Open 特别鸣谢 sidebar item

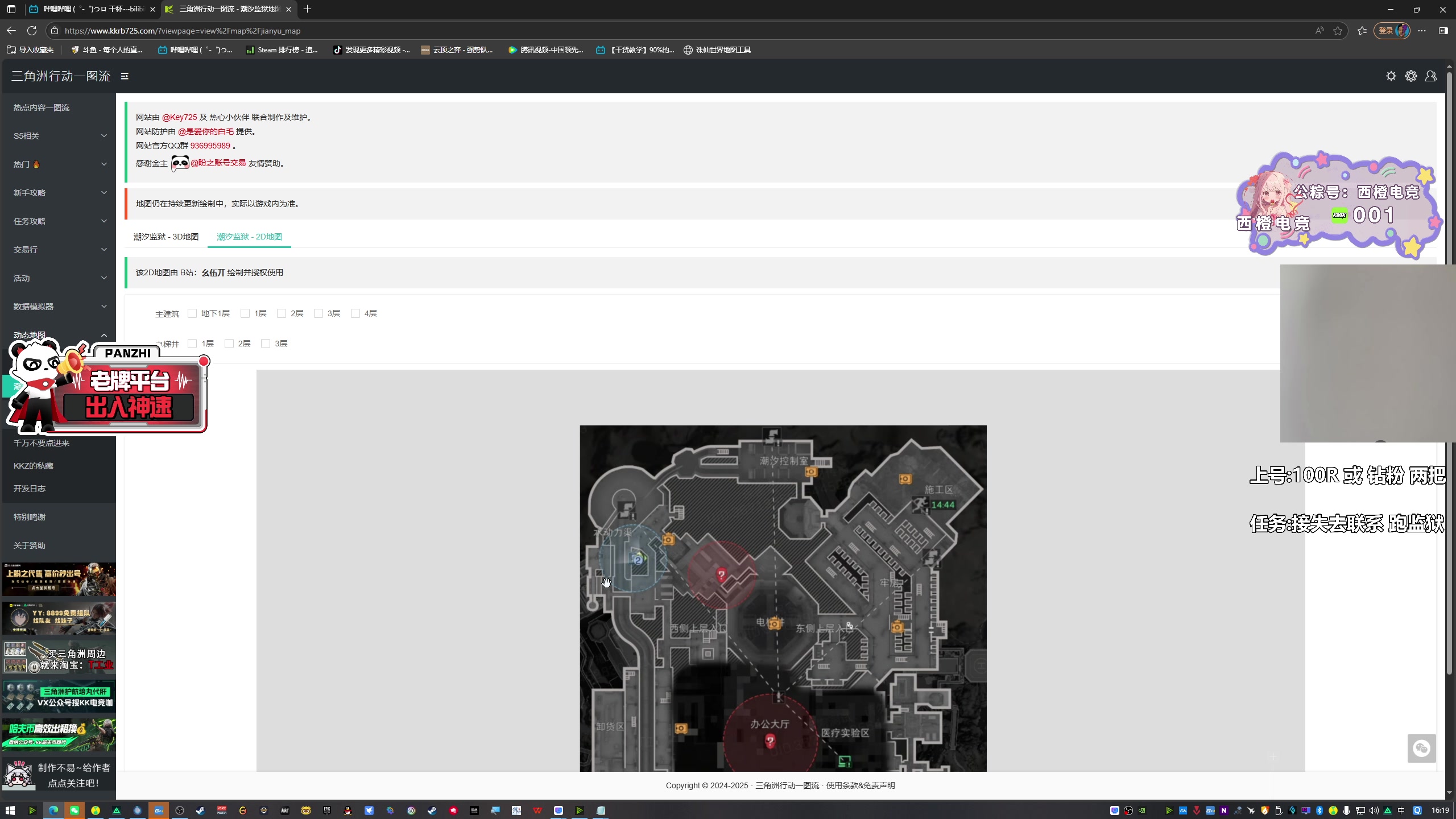[x=59, y=517]
